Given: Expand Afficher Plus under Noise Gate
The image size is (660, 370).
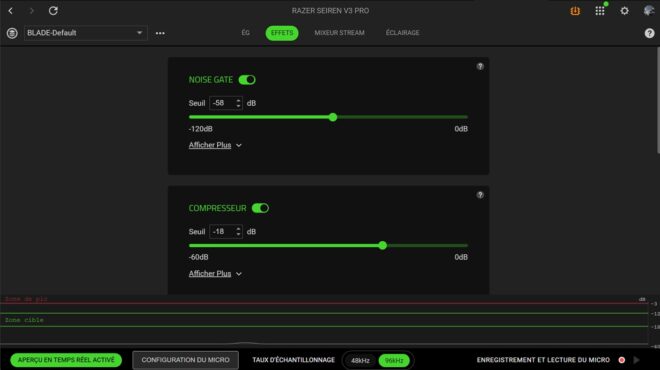Looking at the screenshot, I should [215, 145].
